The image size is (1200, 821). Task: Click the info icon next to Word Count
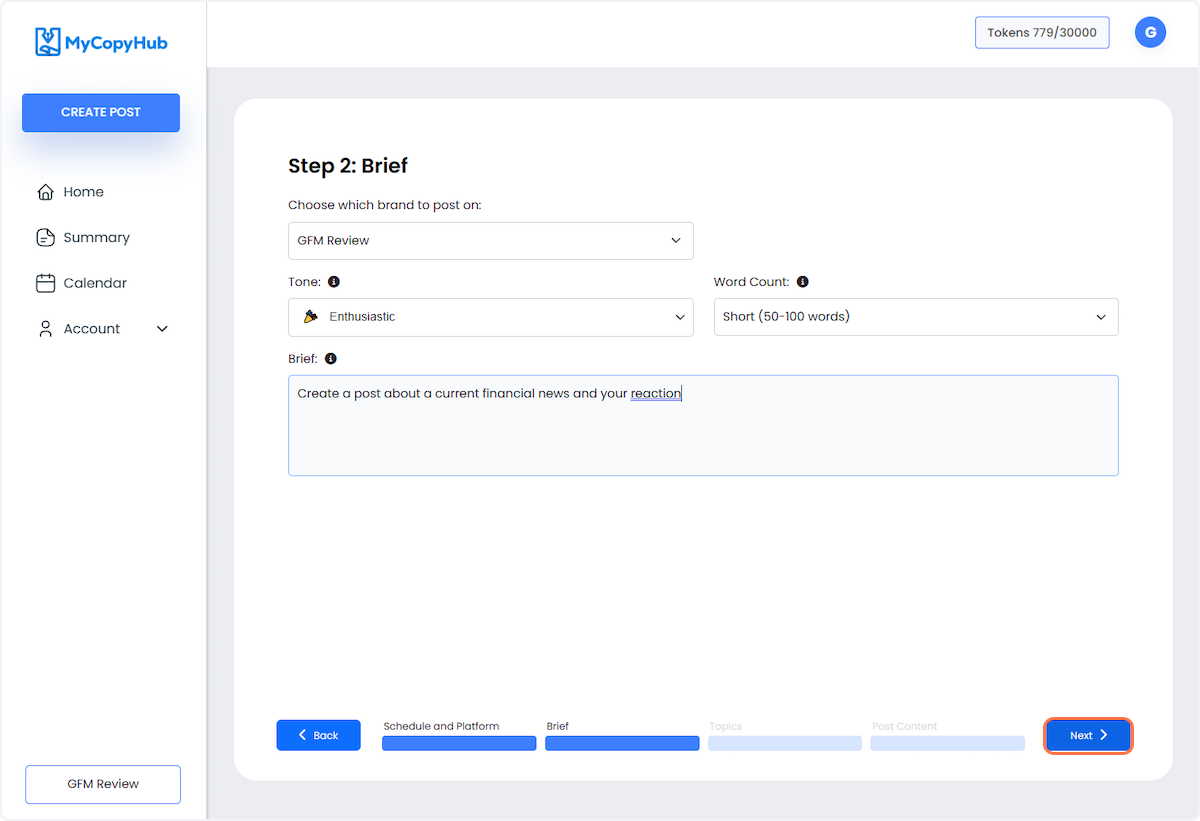click(803, 282)
